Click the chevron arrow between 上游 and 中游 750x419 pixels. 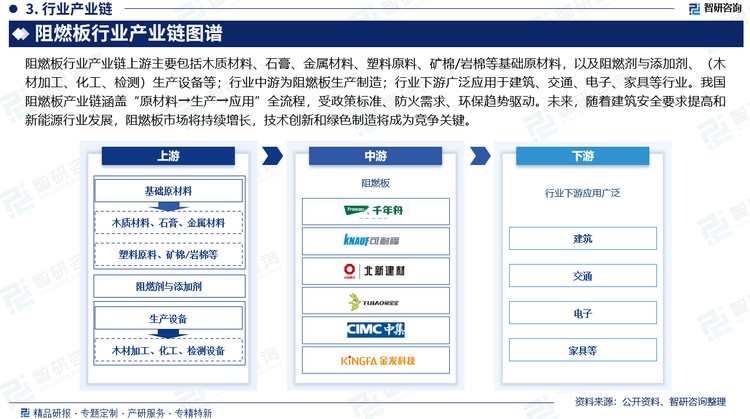272,156
